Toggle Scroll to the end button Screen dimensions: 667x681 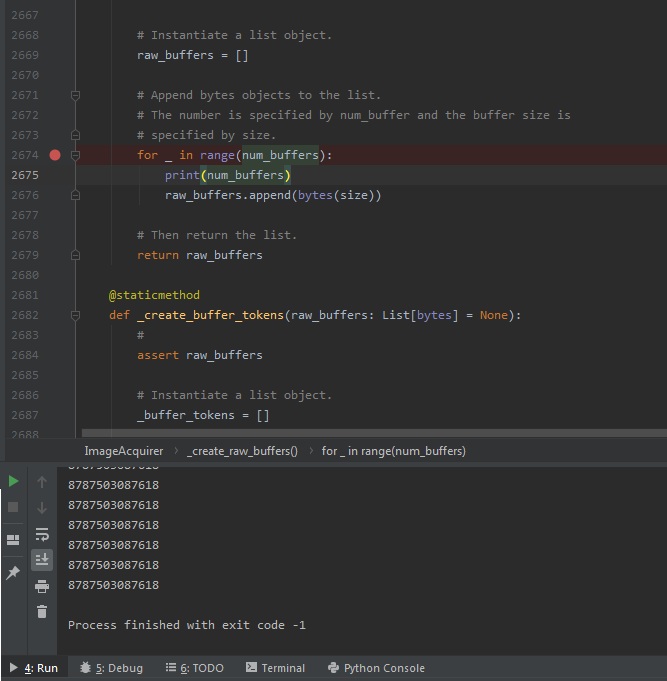point(42,560)
